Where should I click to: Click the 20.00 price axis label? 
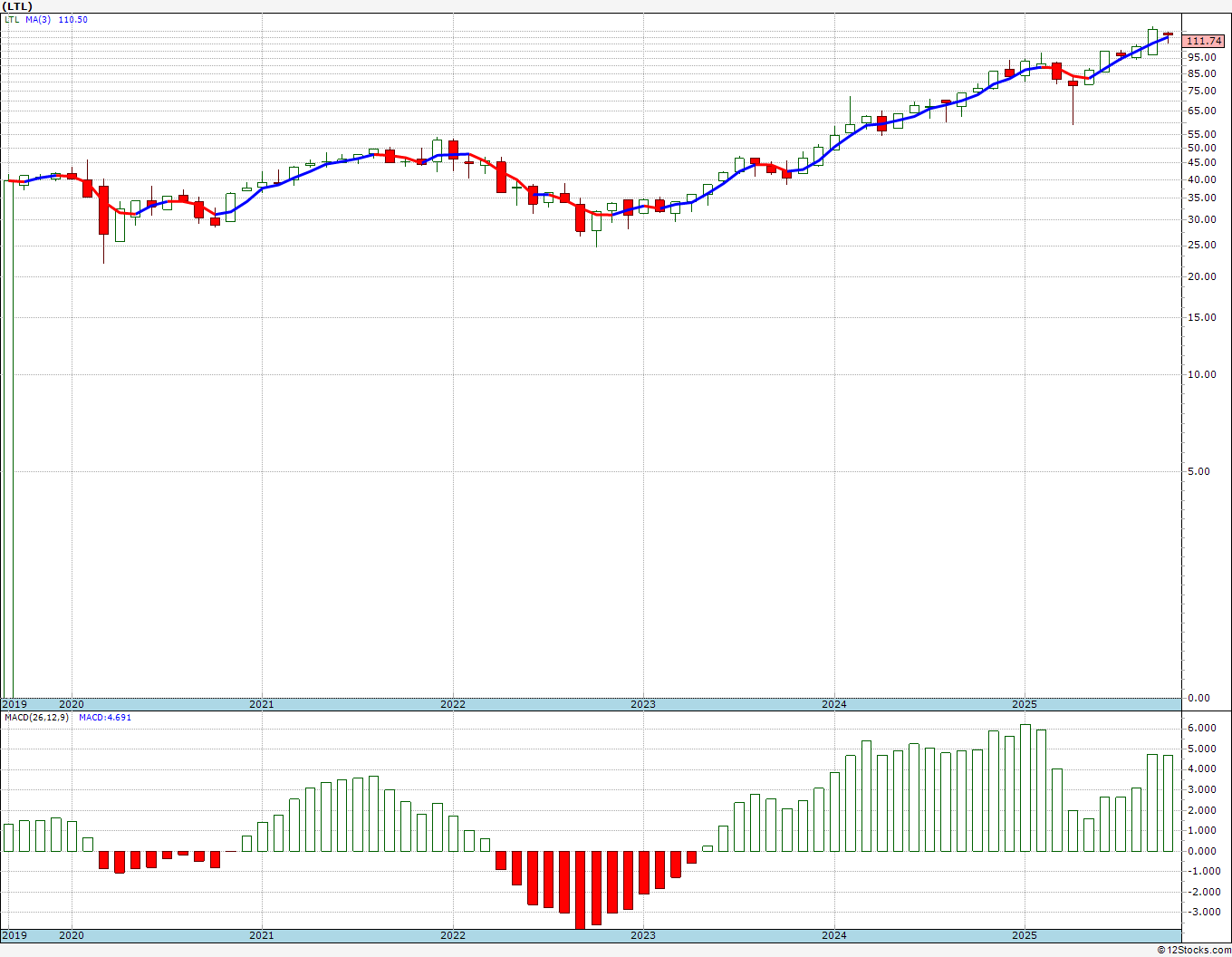(x=1200, y=276)
